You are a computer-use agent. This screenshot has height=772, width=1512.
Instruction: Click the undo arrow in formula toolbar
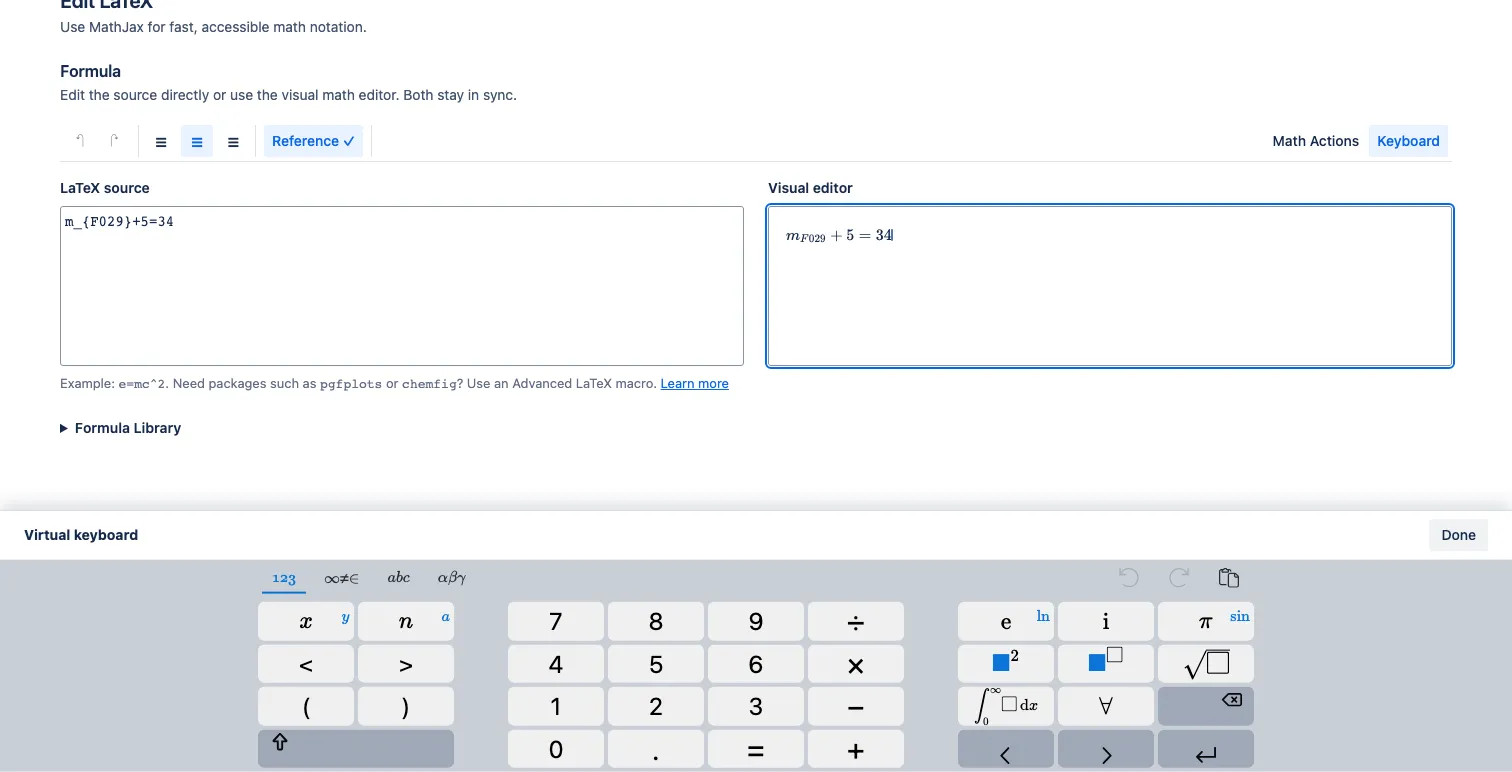coord(80,141)
